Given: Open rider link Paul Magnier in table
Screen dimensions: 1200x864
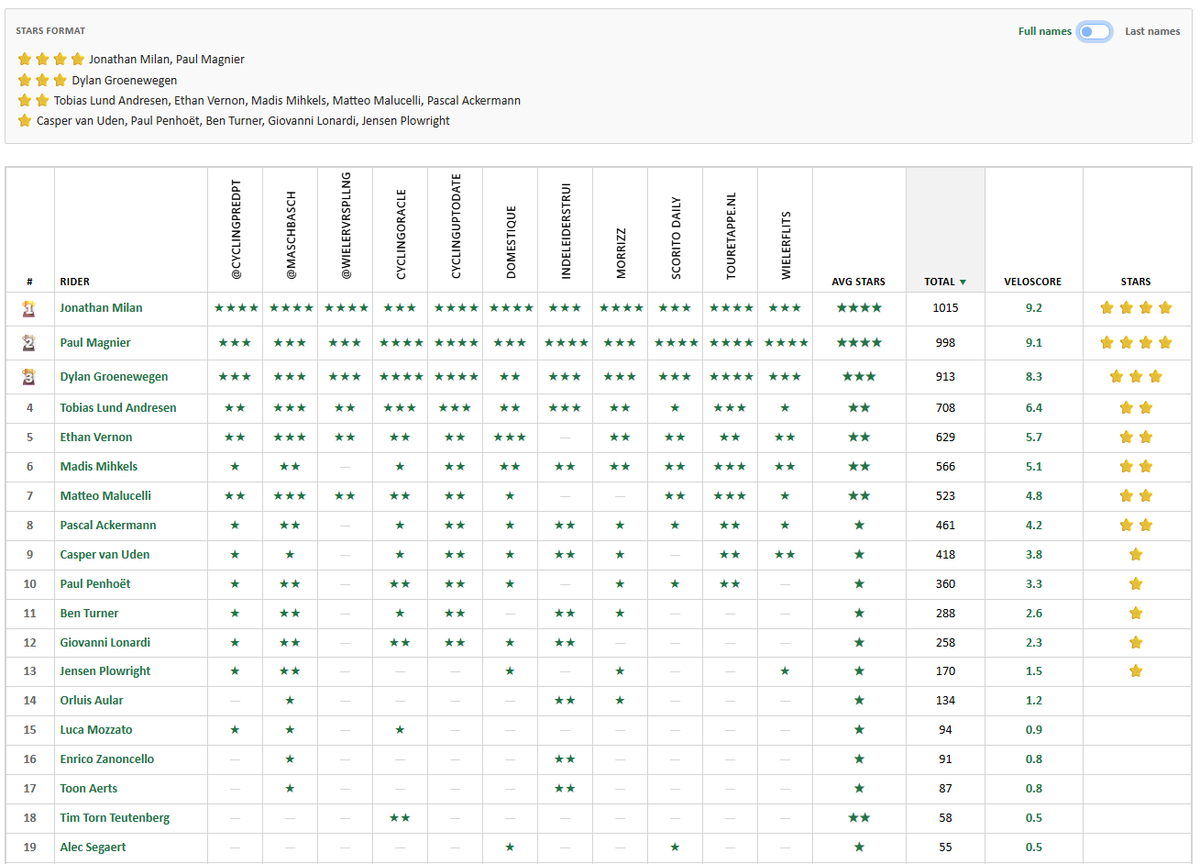Looking at the screenshot, I should 95,343.
